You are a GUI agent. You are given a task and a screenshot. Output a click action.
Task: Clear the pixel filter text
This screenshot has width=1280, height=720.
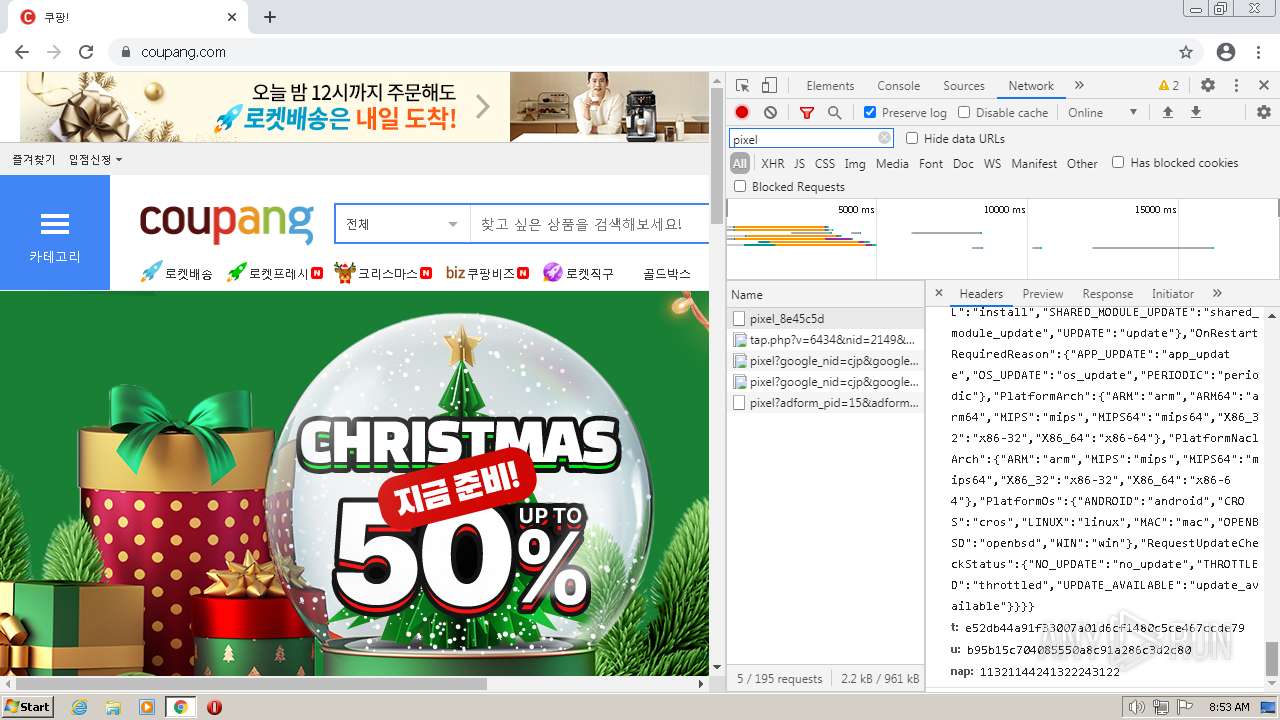(884, 139)
